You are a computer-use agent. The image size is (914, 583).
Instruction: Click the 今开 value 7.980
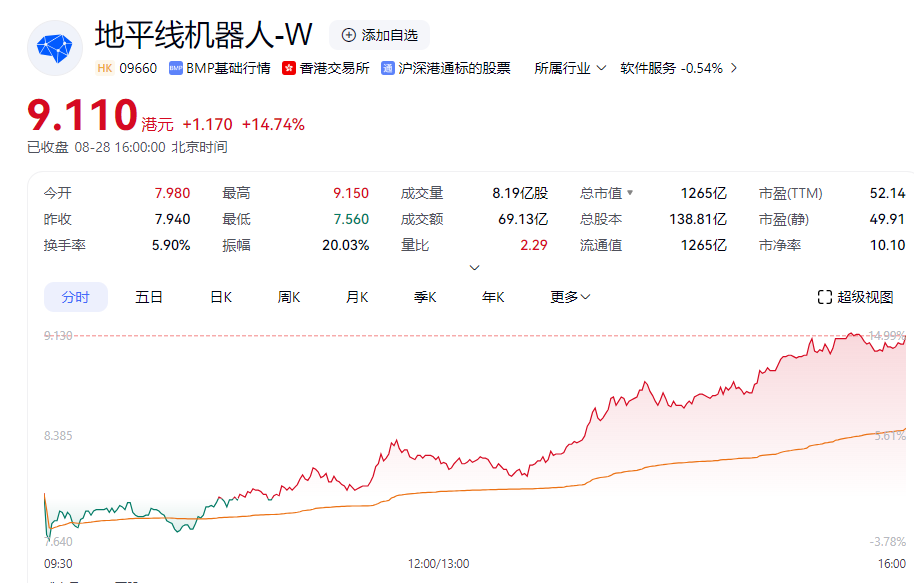click(172, 193)
